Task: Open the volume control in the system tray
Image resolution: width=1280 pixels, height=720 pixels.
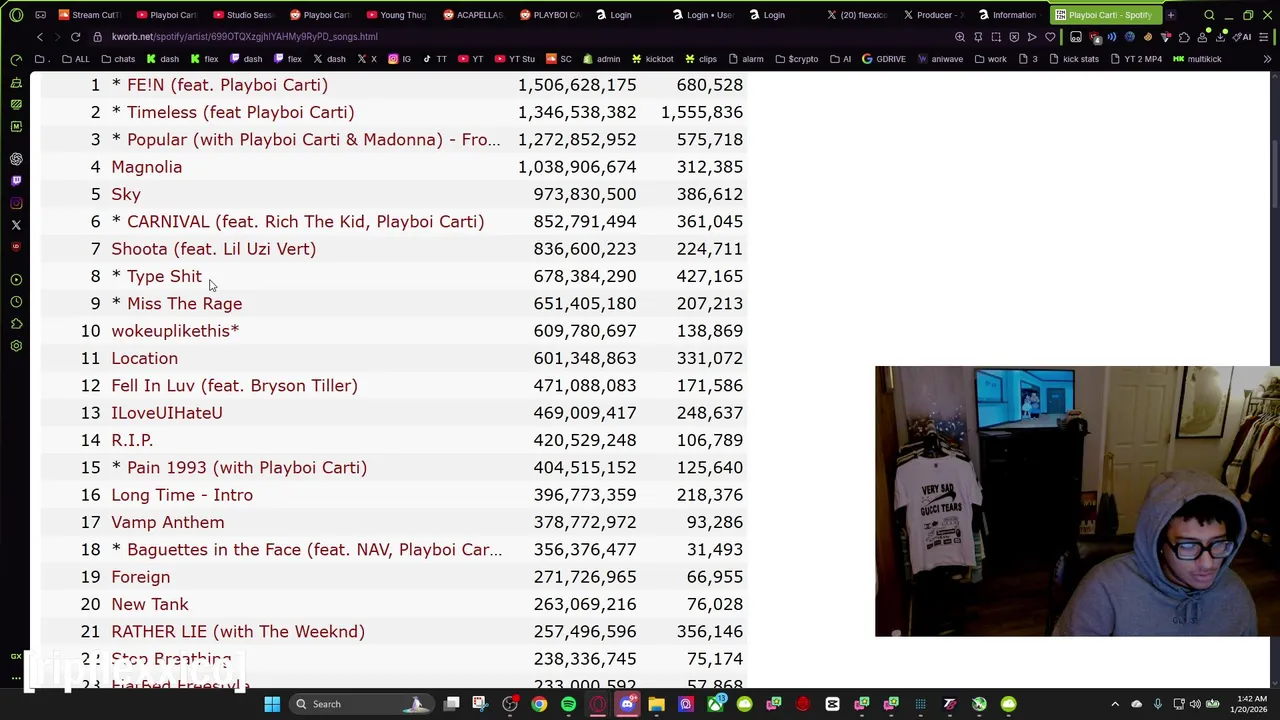Action: (1195, 704)
